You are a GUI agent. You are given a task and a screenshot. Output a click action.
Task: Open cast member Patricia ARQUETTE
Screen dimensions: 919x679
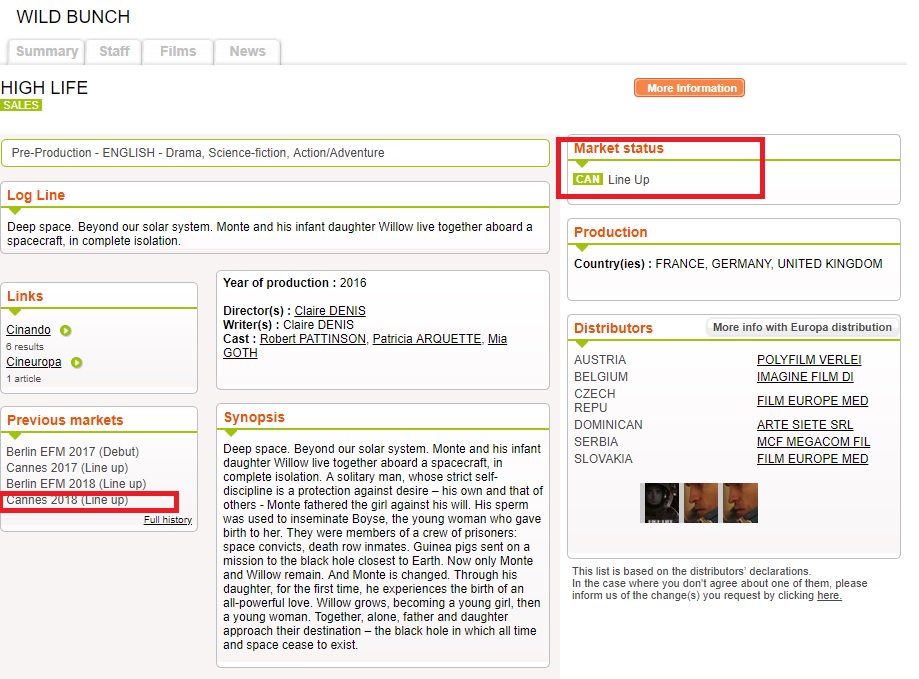(427, 339)
